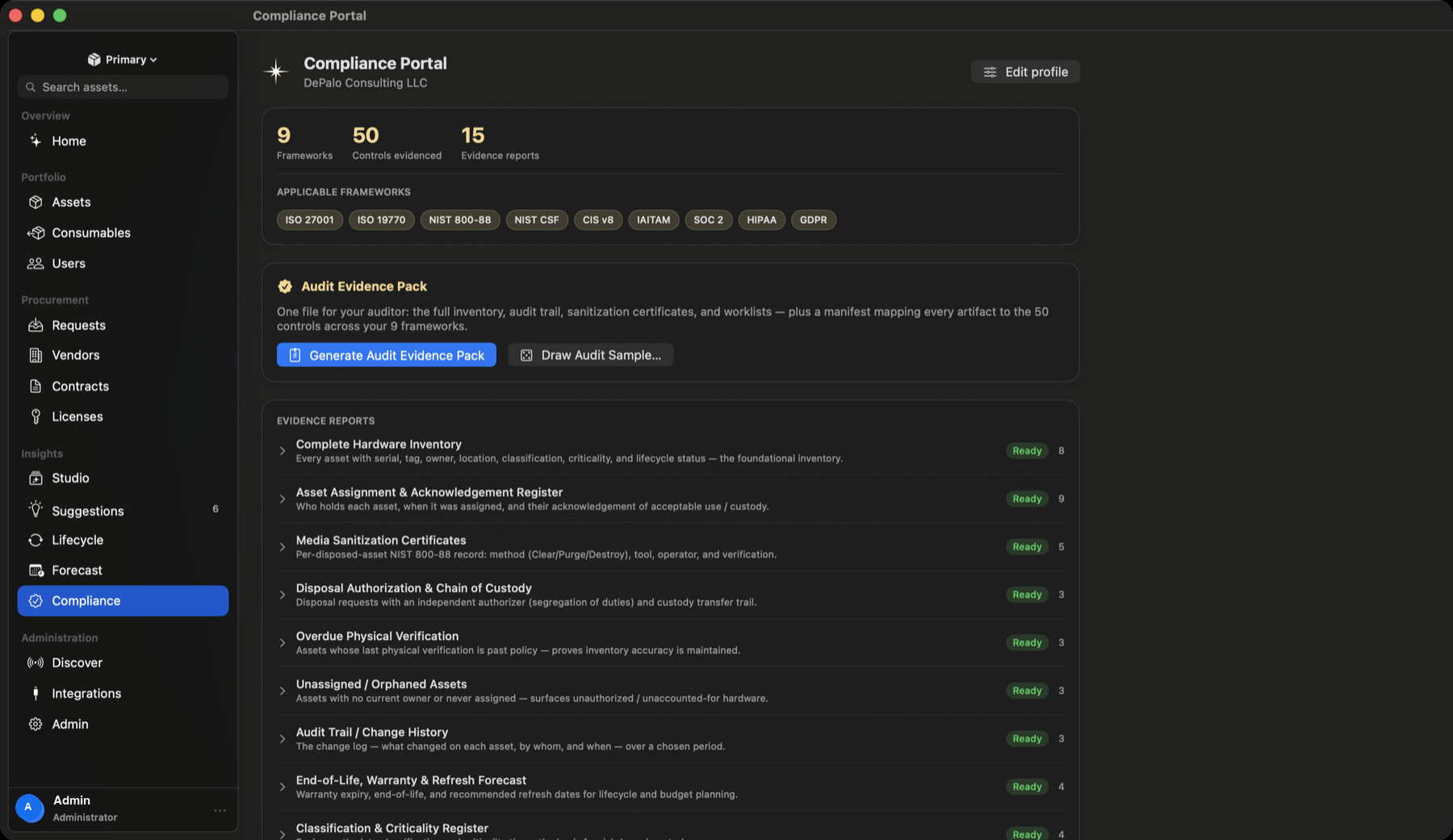Image resolution: width=1453 pixels, height=840 pixels.
Task: Click the Requests inbox tray icon
Action: pos(36,325)
